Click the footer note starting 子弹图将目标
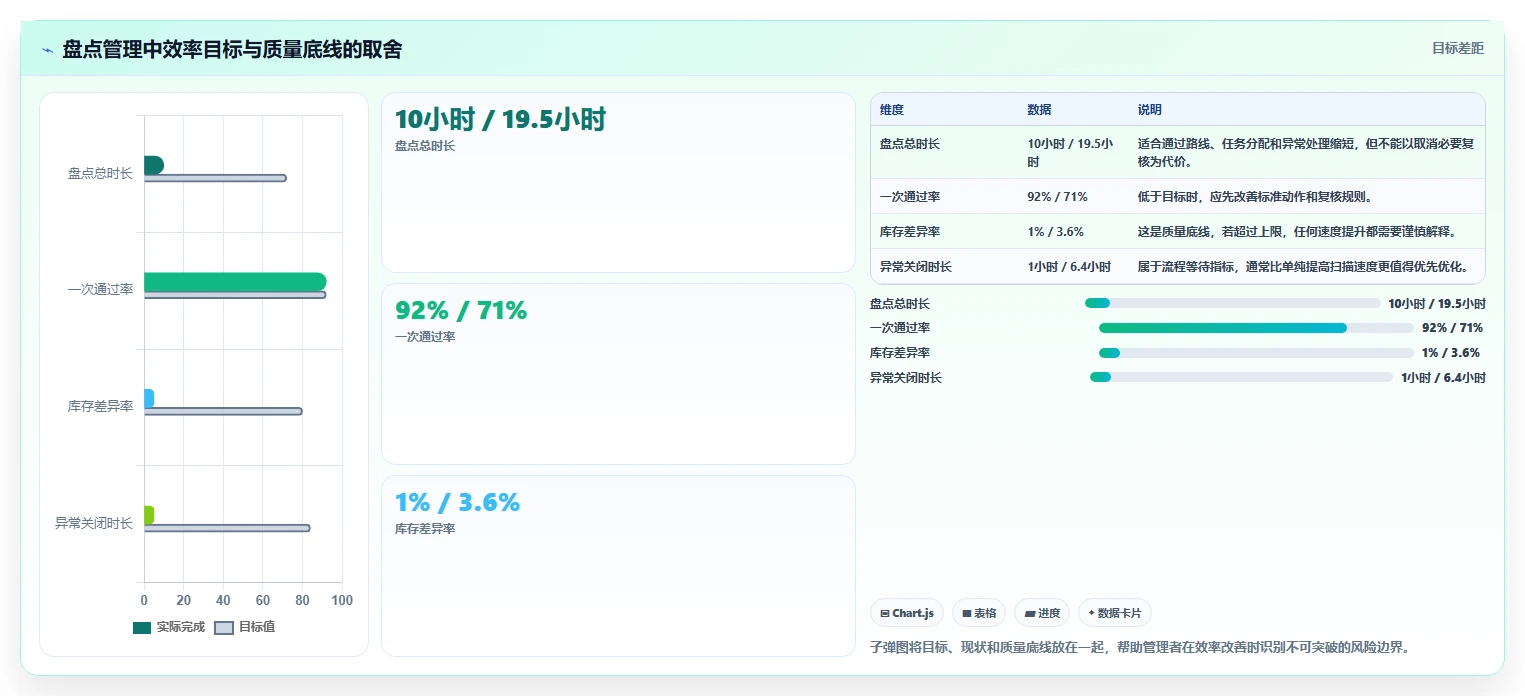Viewport: 1525px width, 696px height. (x=1140, y=647)
